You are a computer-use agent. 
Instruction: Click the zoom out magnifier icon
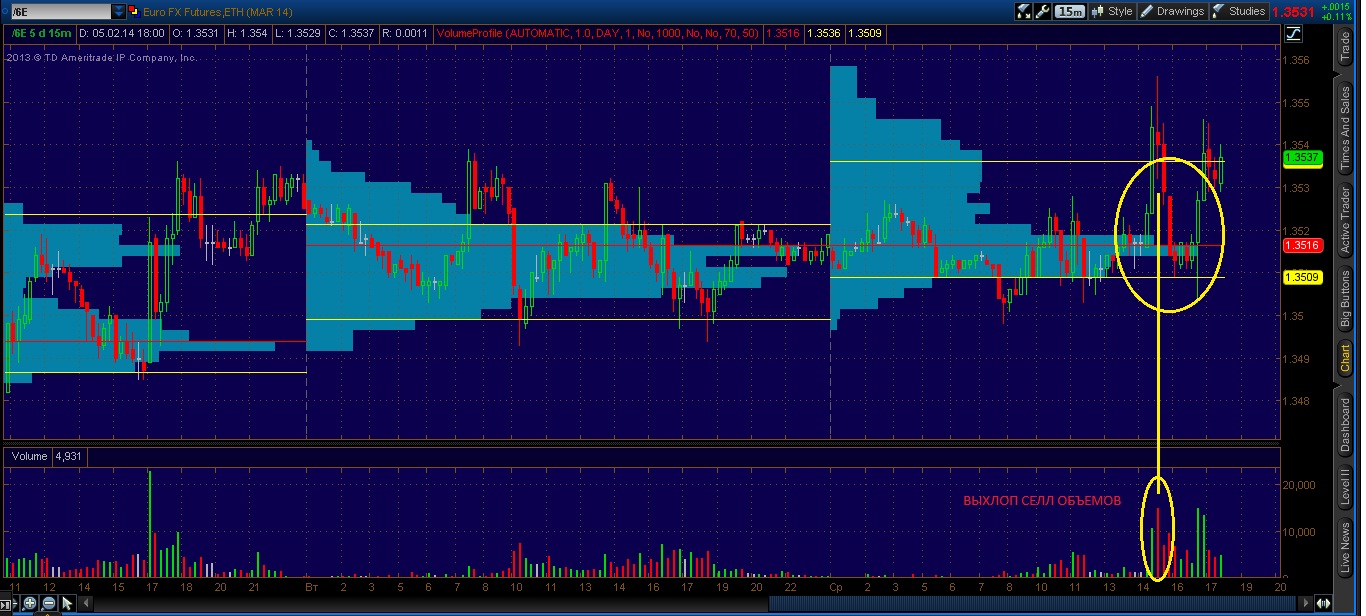(x=49, y=603)
